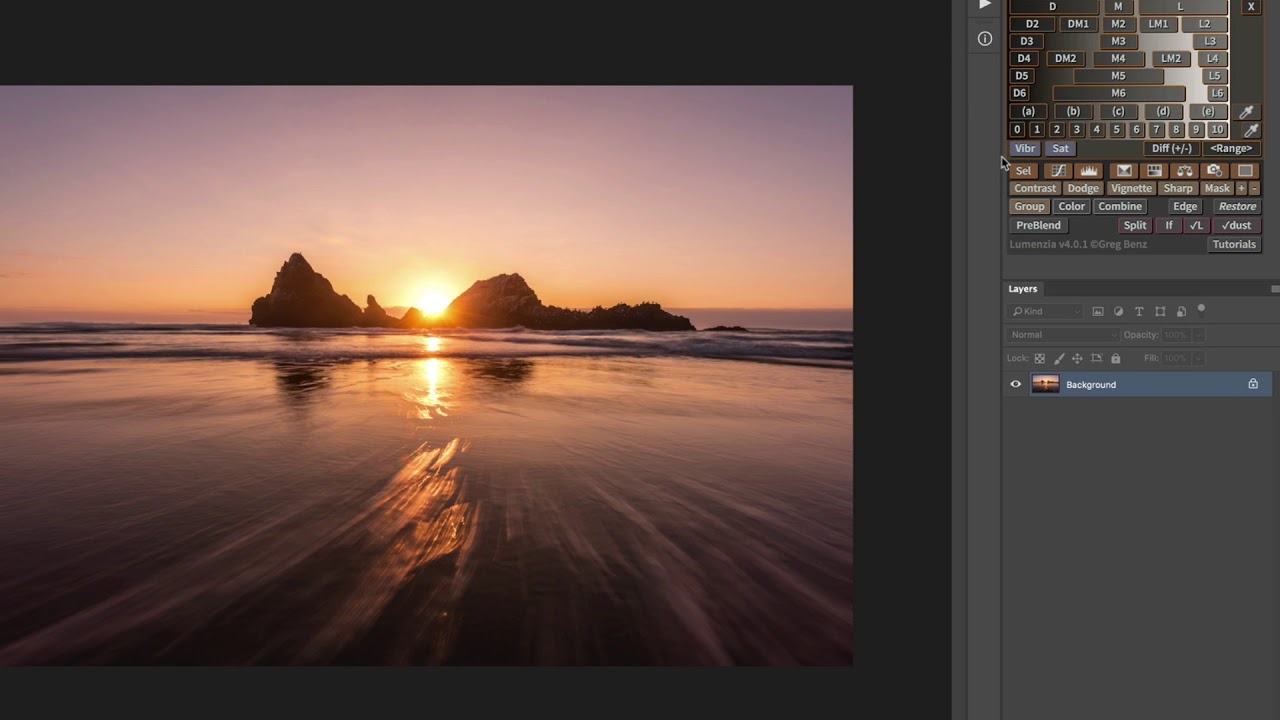Hide the Background layer visibility

click(1015, 384)
